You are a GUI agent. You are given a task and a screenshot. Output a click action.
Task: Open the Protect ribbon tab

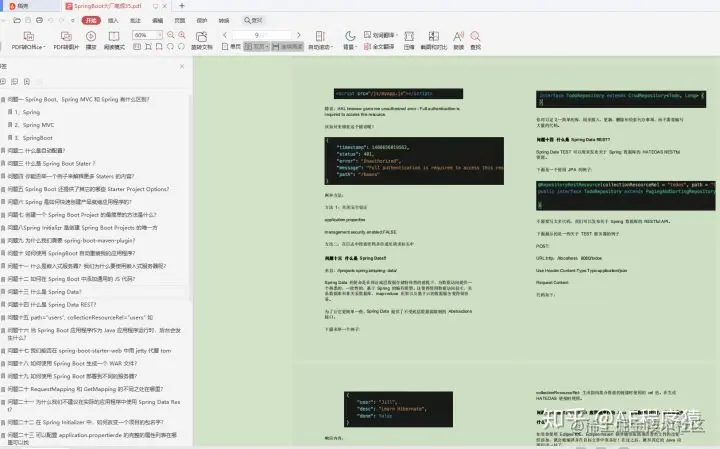(202, 20)
